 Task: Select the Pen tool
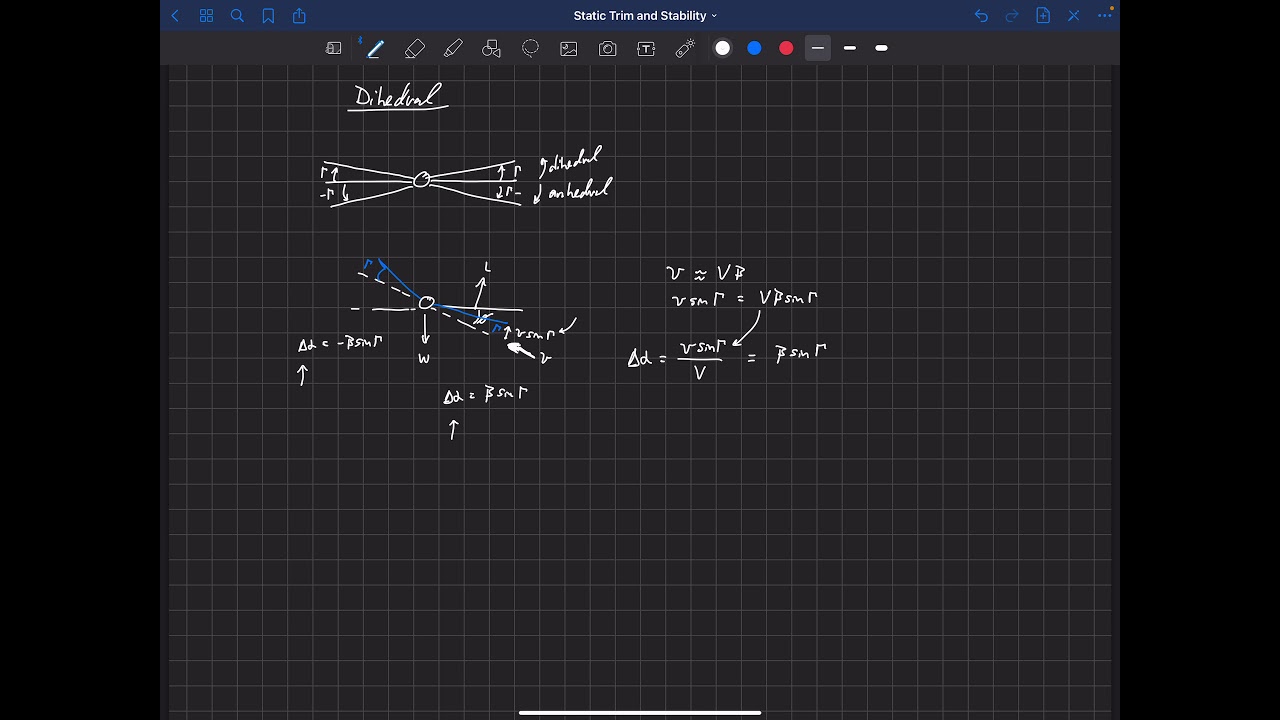pyautogui.click(x=375, y=48)
